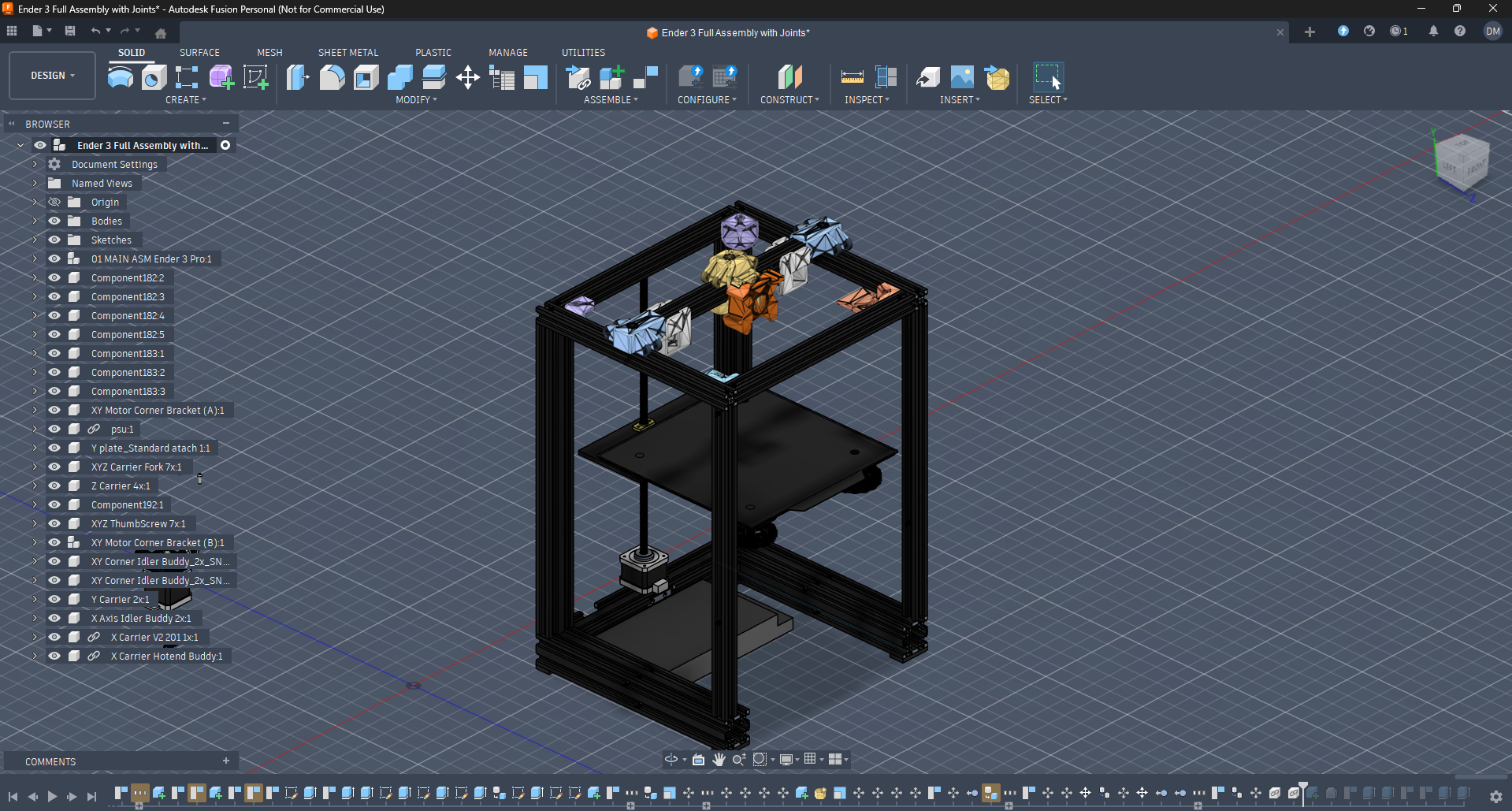Screen dimensions: 1512x811
Task: Select the Move/Copy tool icon
Action: [x=468, y=77]
